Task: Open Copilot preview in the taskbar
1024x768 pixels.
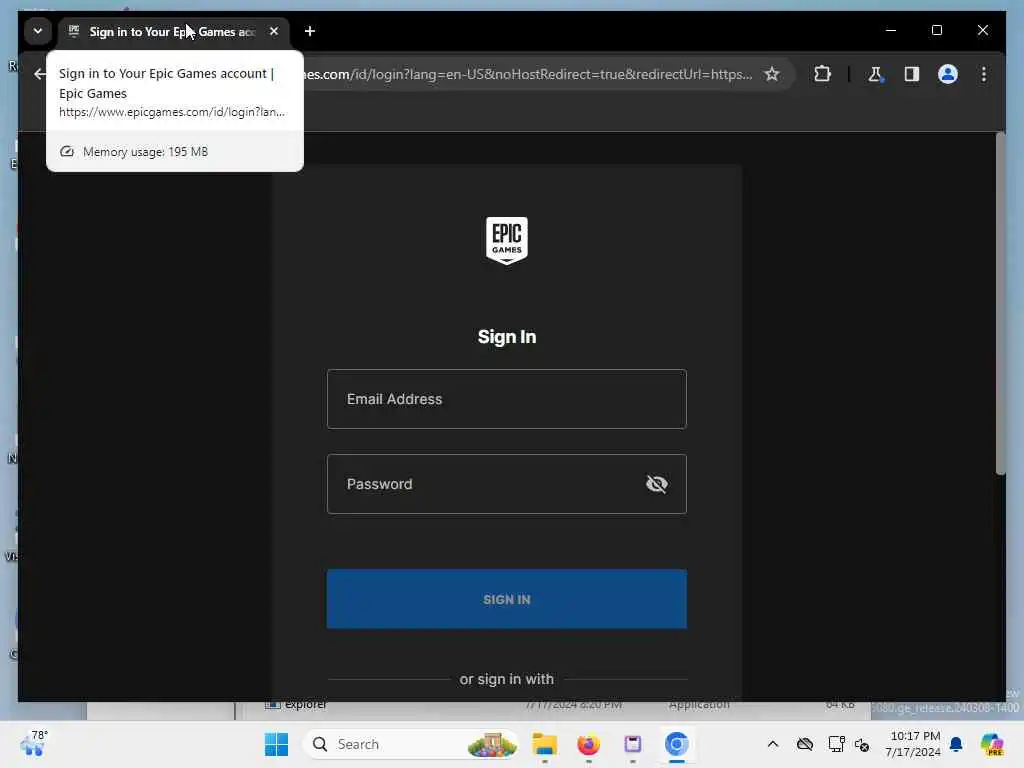Action: (991, 744)
